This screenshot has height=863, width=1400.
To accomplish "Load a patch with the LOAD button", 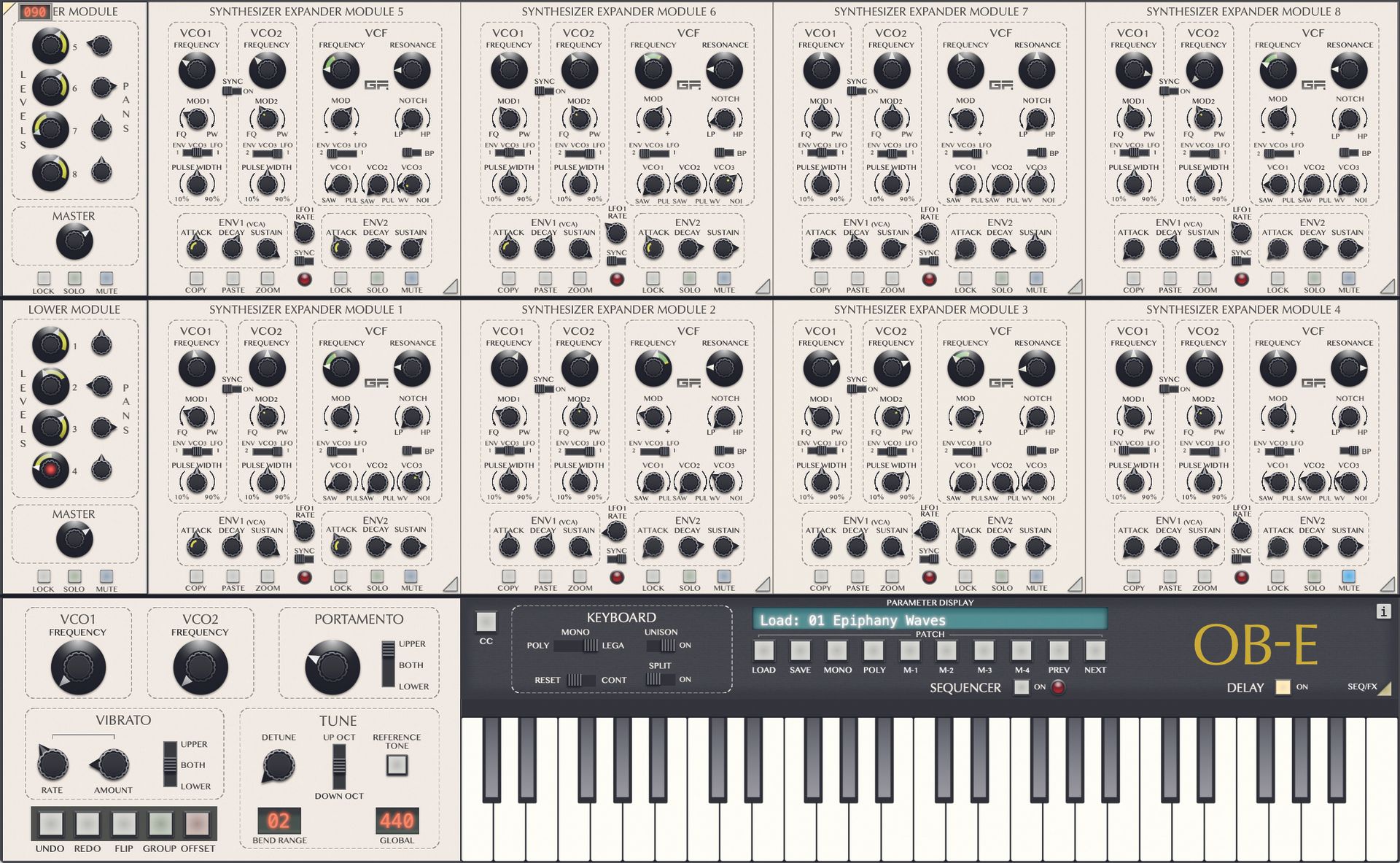I will pyautogui.click(x=764, y=650).
